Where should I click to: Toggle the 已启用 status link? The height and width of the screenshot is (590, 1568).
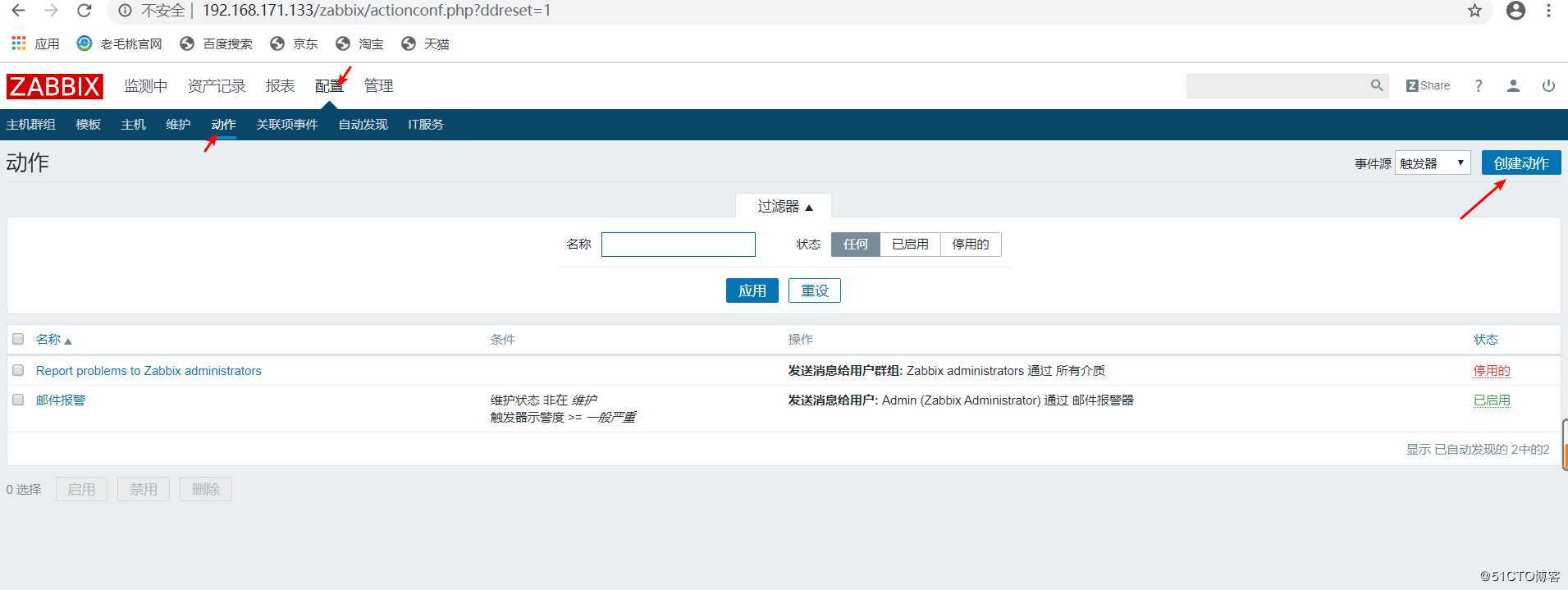1492,400
